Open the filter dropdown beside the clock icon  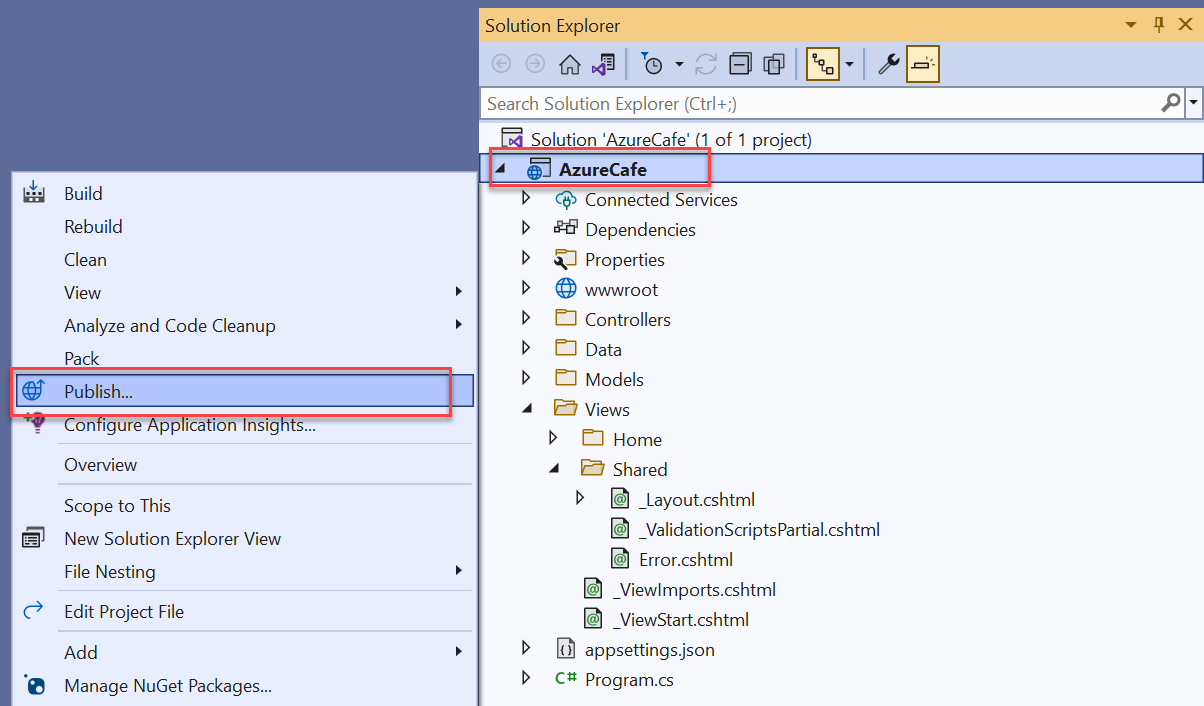tap(678, 63)
